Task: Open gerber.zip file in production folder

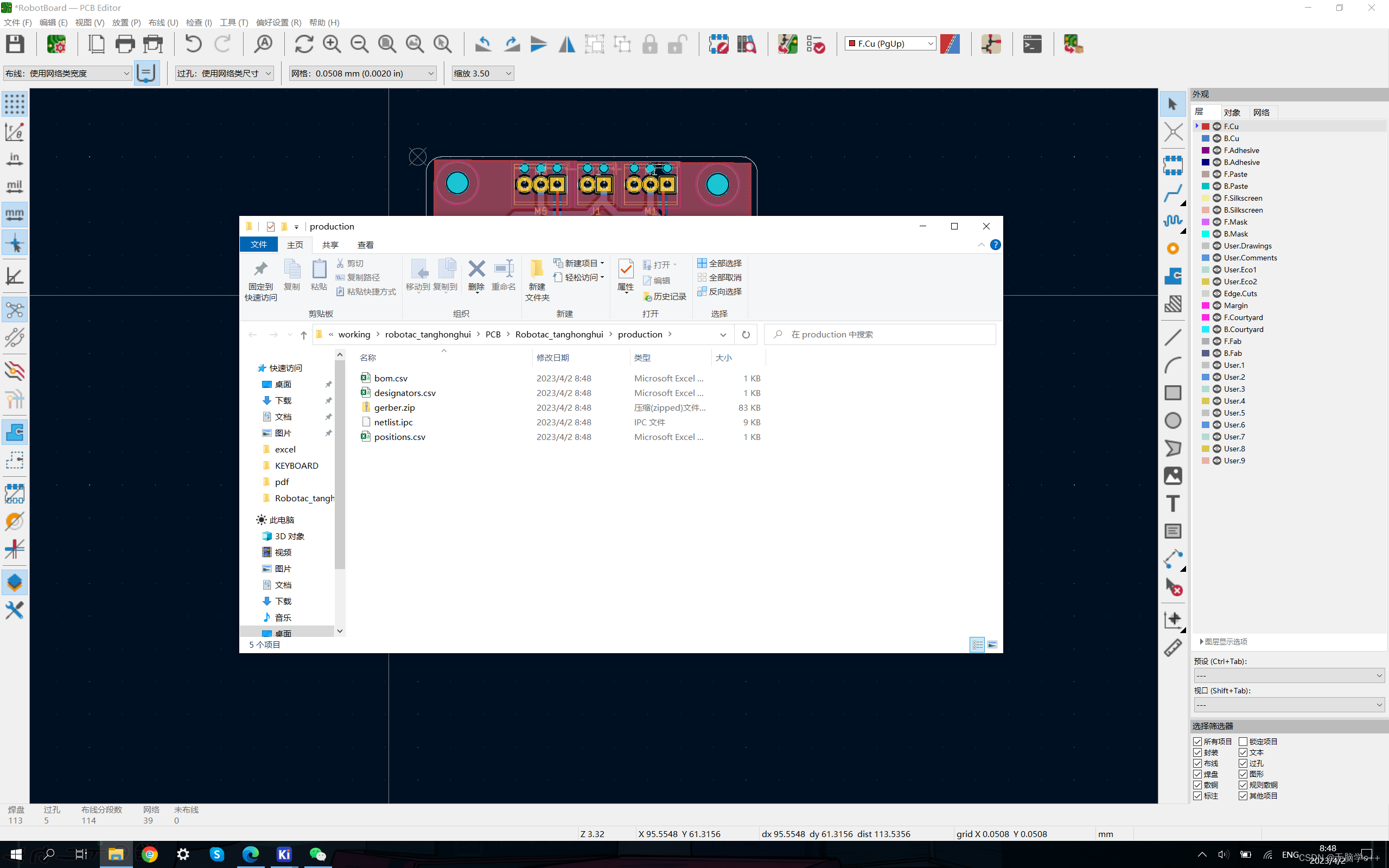Action: [395, 407]
